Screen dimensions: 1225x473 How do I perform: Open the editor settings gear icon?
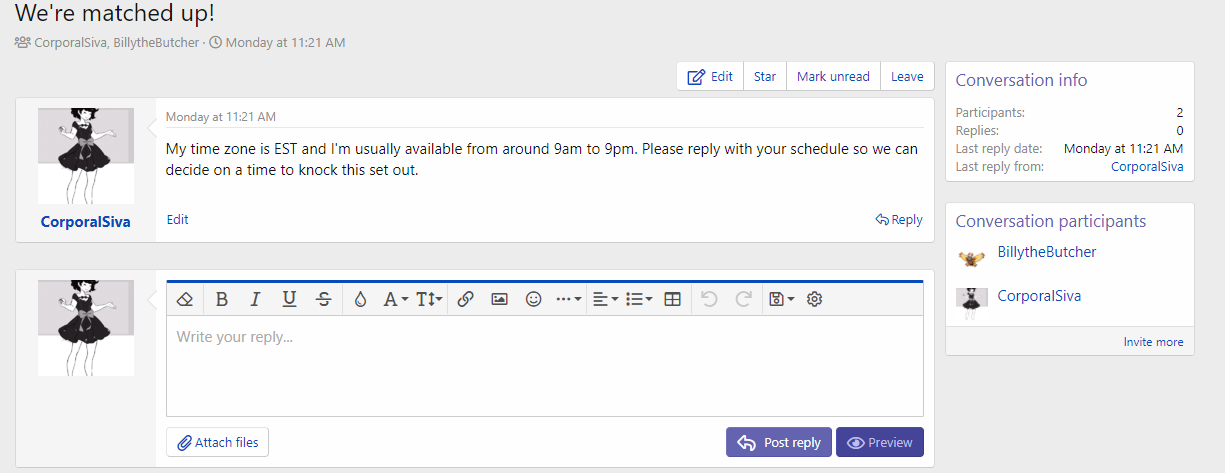point(814,299)
